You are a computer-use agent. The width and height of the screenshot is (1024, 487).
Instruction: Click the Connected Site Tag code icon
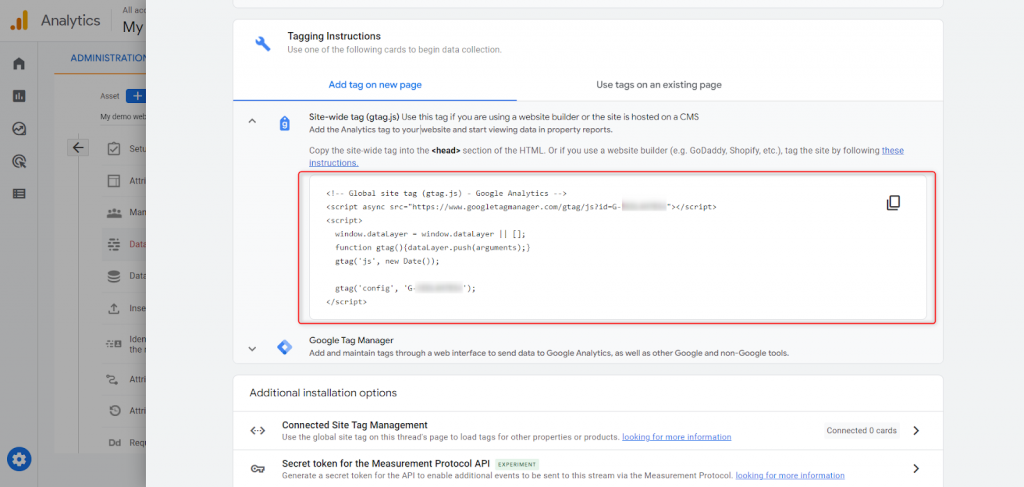coord(257,430)
